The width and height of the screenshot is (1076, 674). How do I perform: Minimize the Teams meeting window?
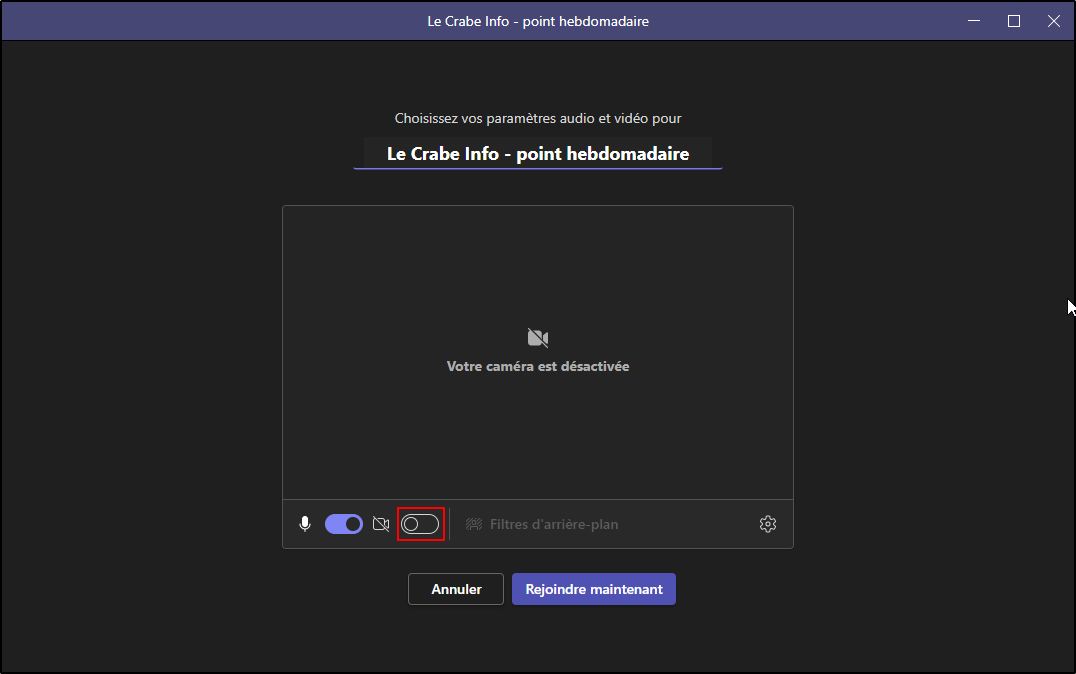pos(974,21)
